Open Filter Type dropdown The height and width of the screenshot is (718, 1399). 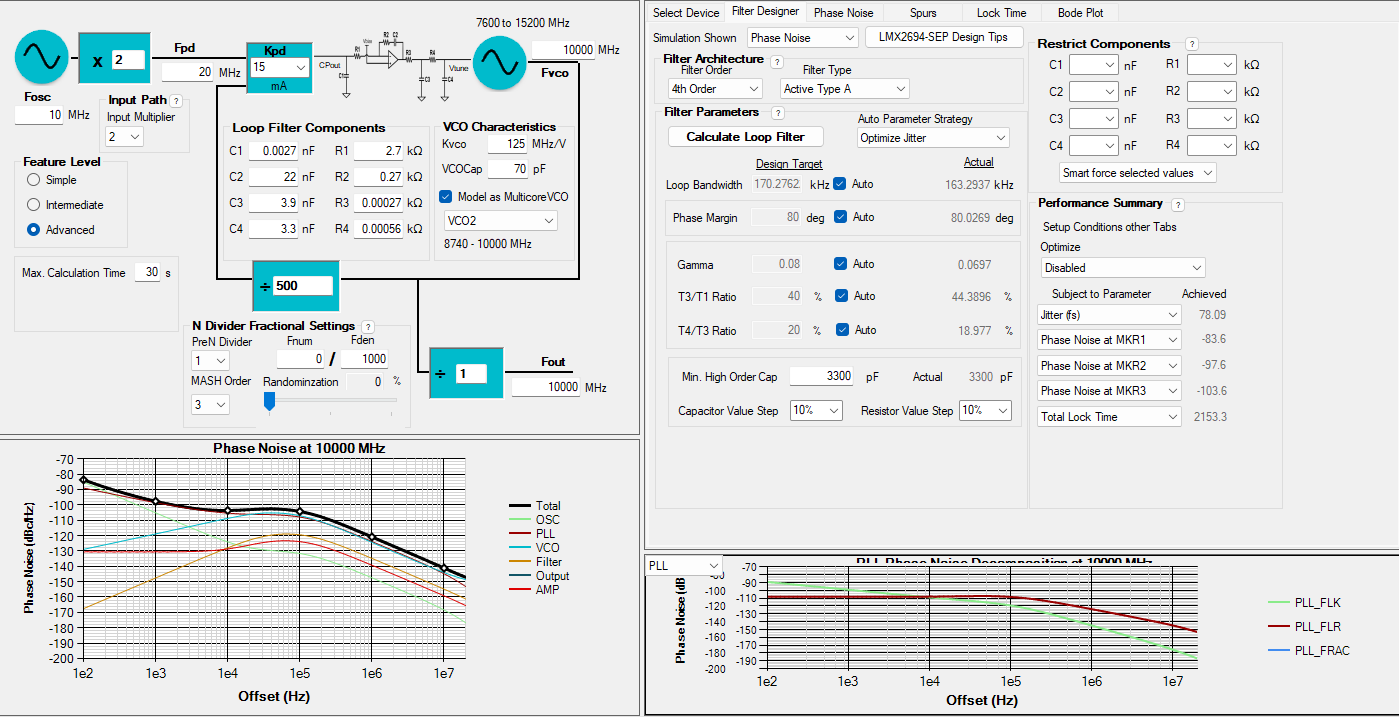[x=845, y=89]
